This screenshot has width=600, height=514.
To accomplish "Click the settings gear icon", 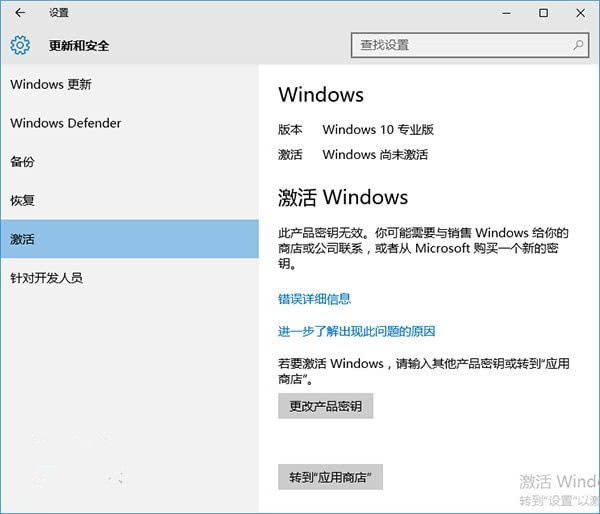I will pyautogui.click(x=20, y=45).
